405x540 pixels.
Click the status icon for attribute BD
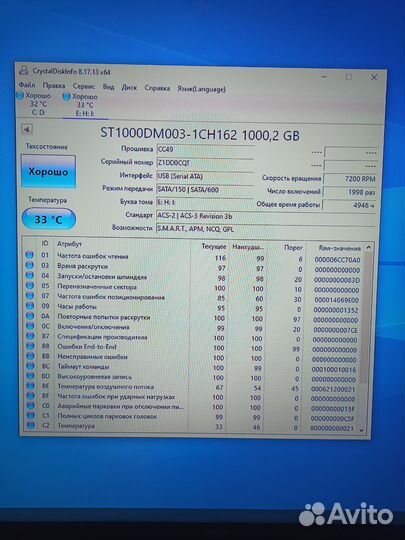pyautogui.click(x=31, y=376)
